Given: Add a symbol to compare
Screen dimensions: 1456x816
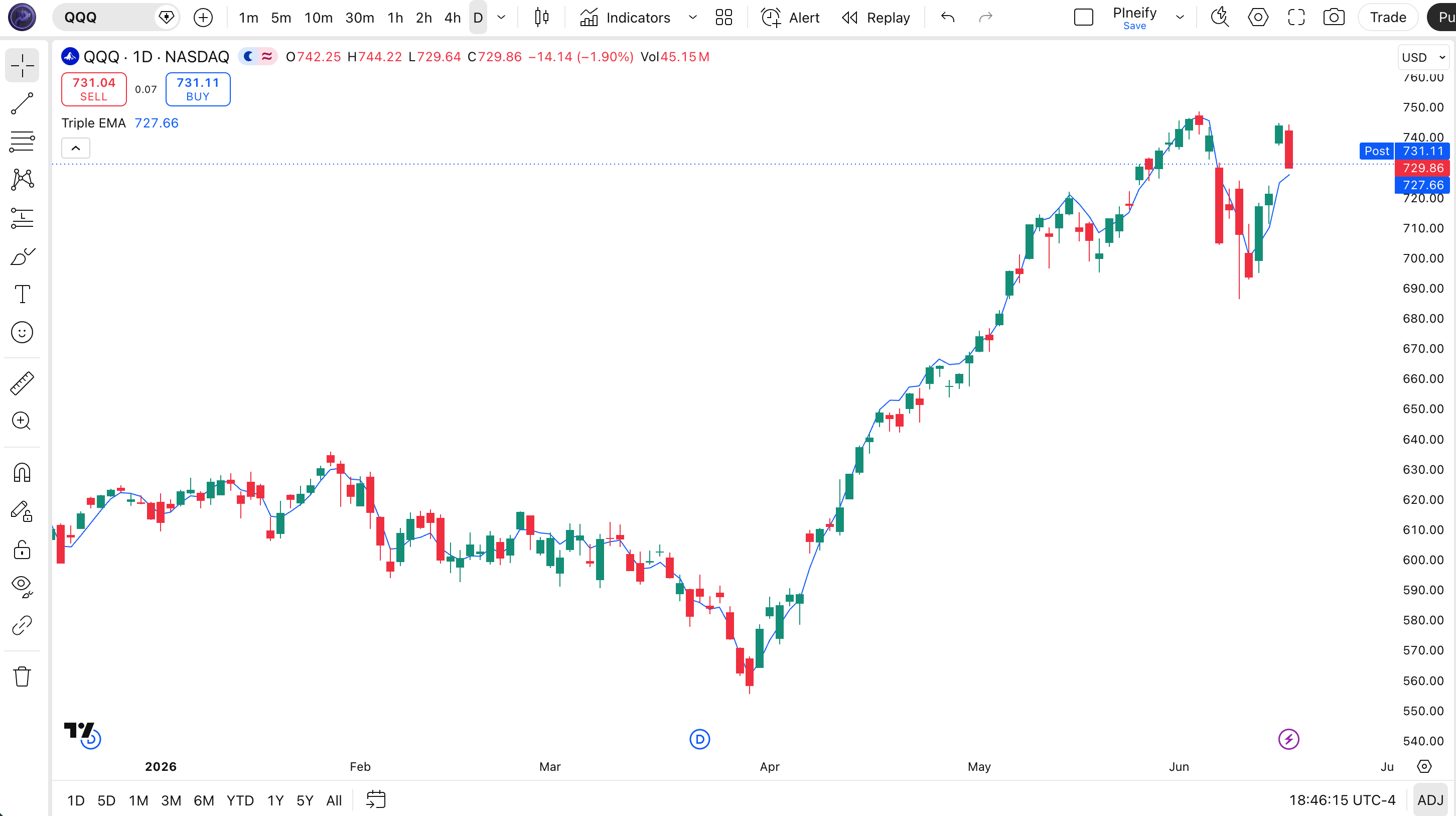Looking at the screenshot, I should pyautogui.click(x=203, y=18).
